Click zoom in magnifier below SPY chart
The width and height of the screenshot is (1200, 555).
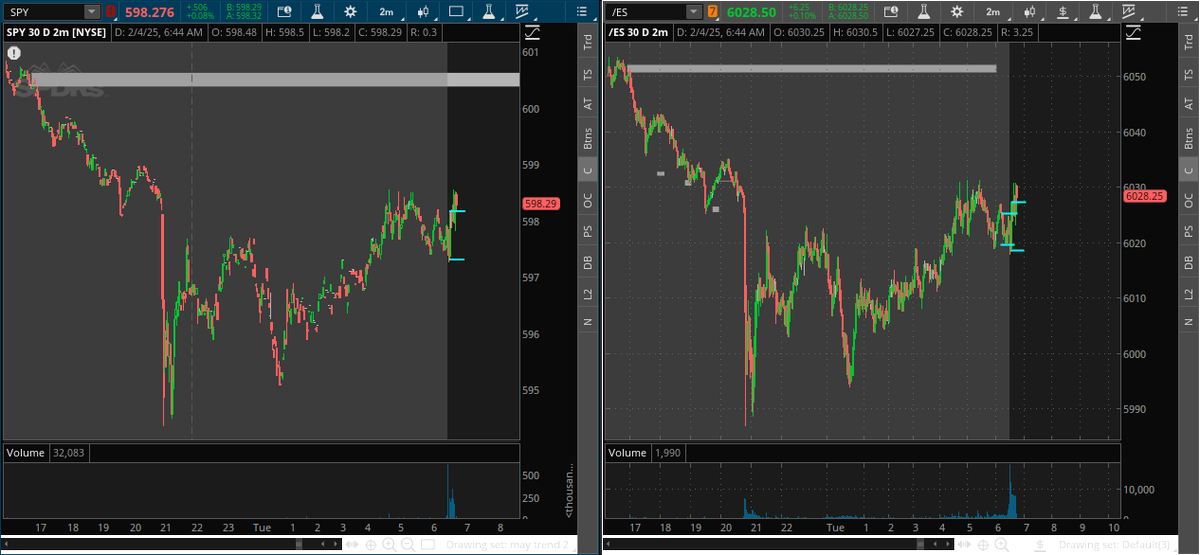click(x=388, y=545)
